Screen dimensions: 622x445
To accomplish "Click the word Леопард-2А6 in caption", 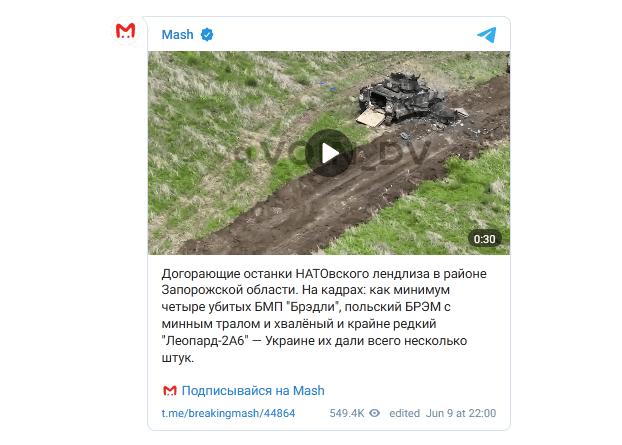I will (207, 341).
